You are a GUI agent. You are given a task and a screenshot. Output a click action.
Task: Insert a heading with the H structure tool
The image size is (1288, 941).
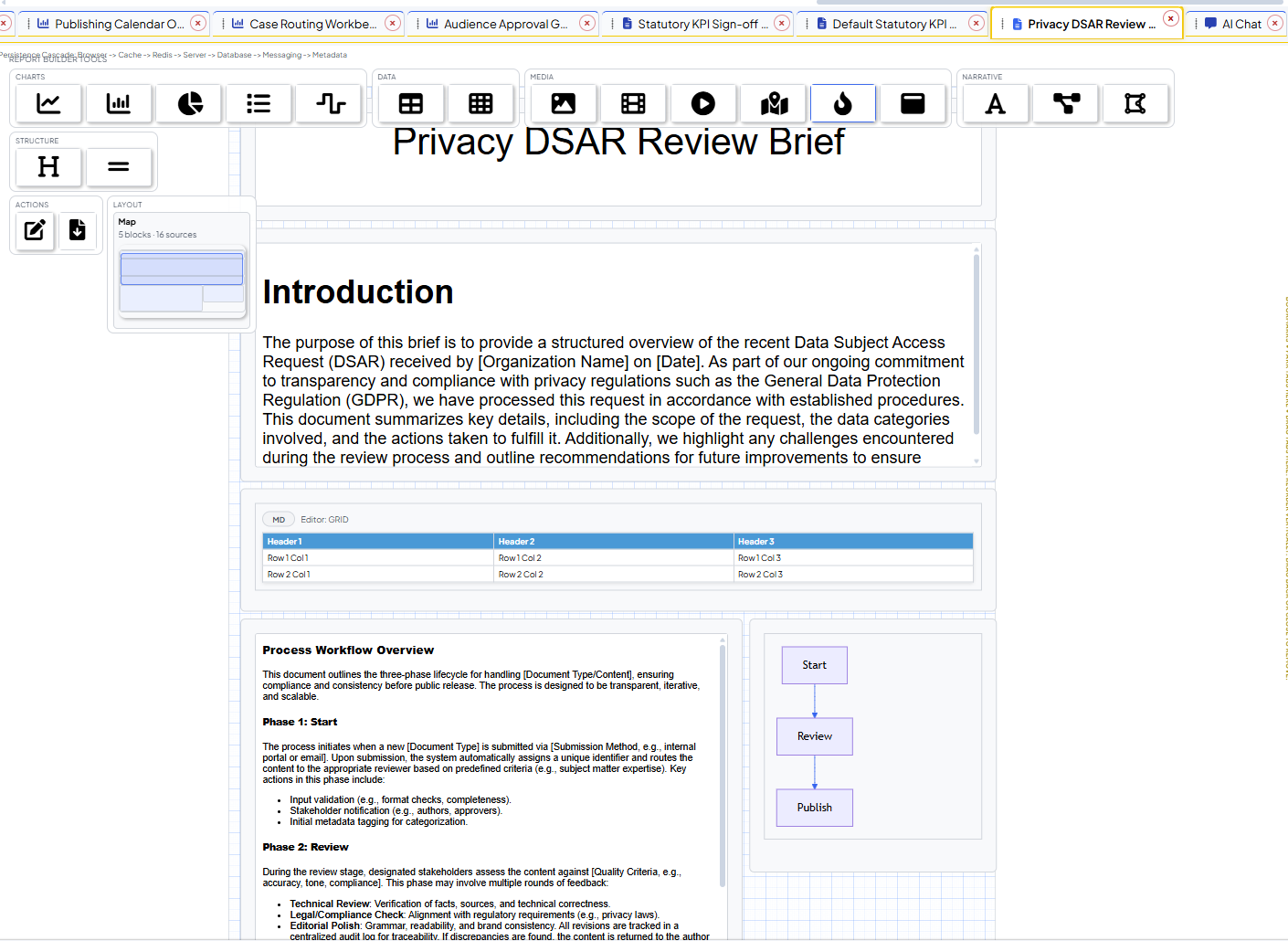[48, 167]
